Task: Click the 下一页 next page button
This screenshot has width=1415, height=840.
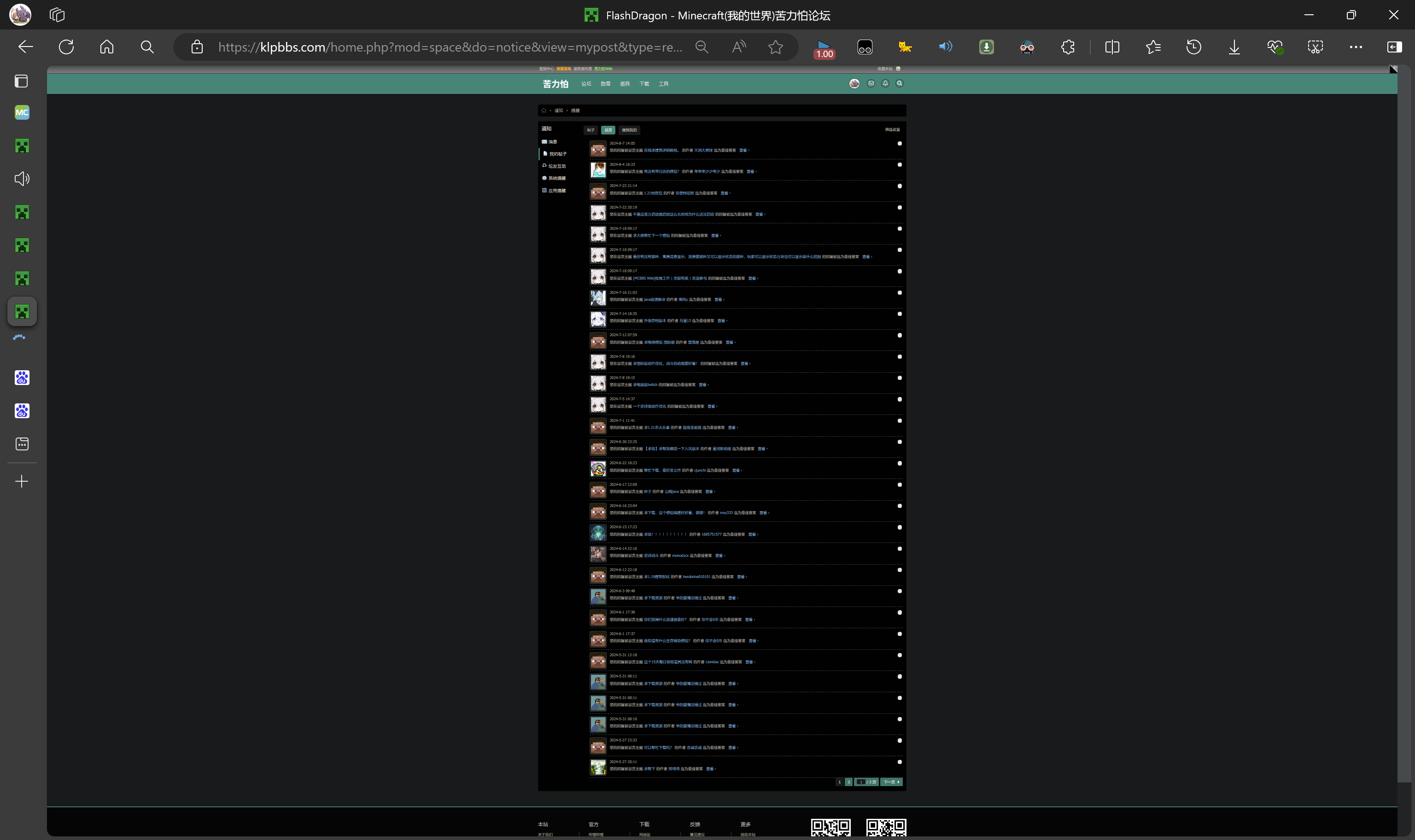Action: [x=891, y=782]
